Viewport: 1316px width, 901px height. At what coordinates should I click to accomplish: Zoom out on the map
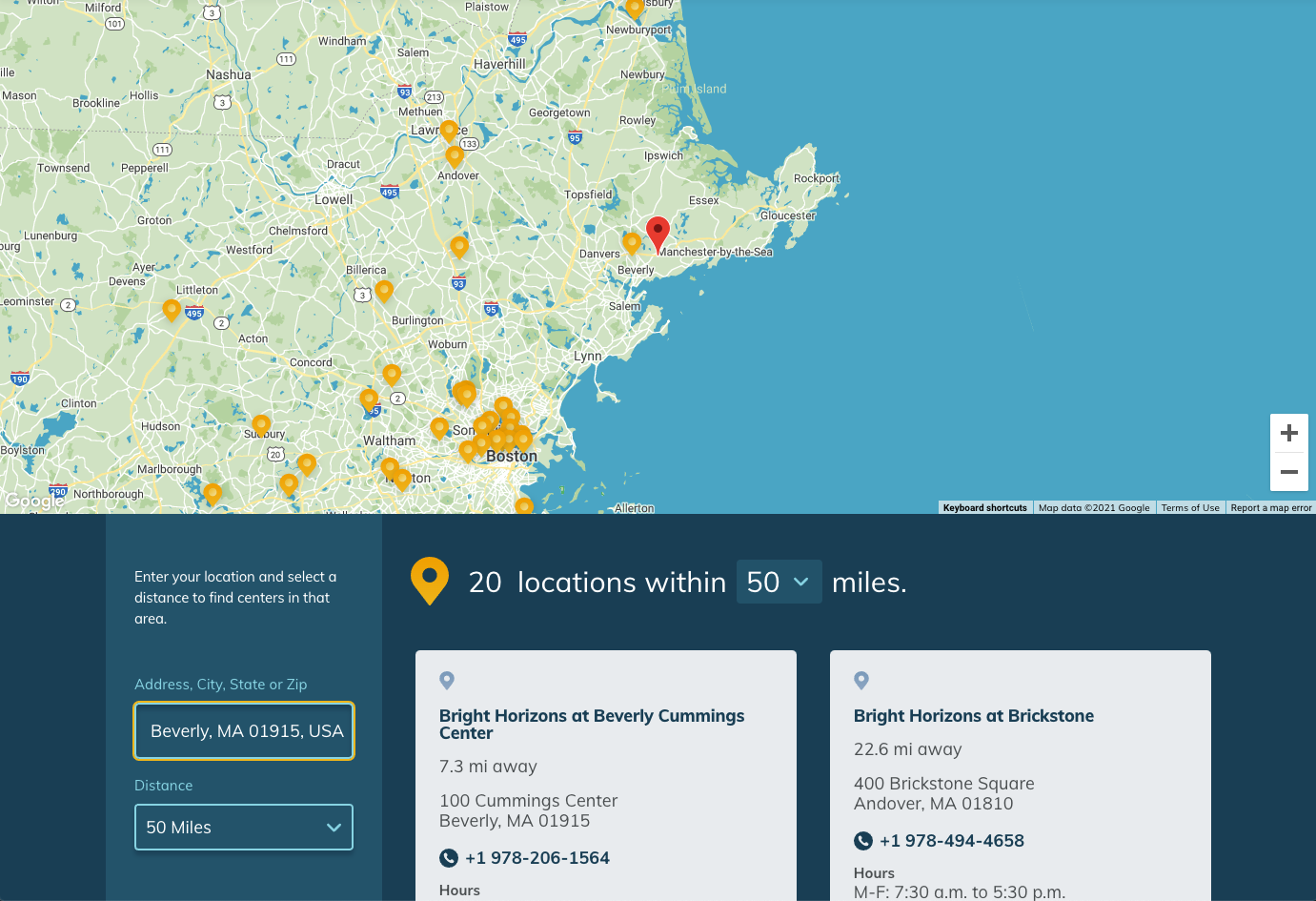coord(1289,471)
